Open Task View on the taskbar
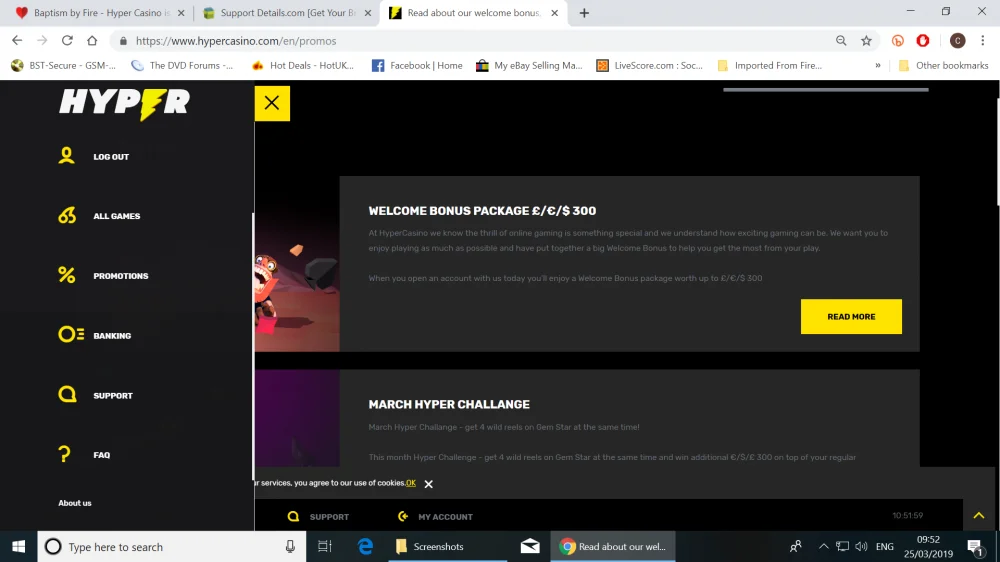 click(325, 547)
